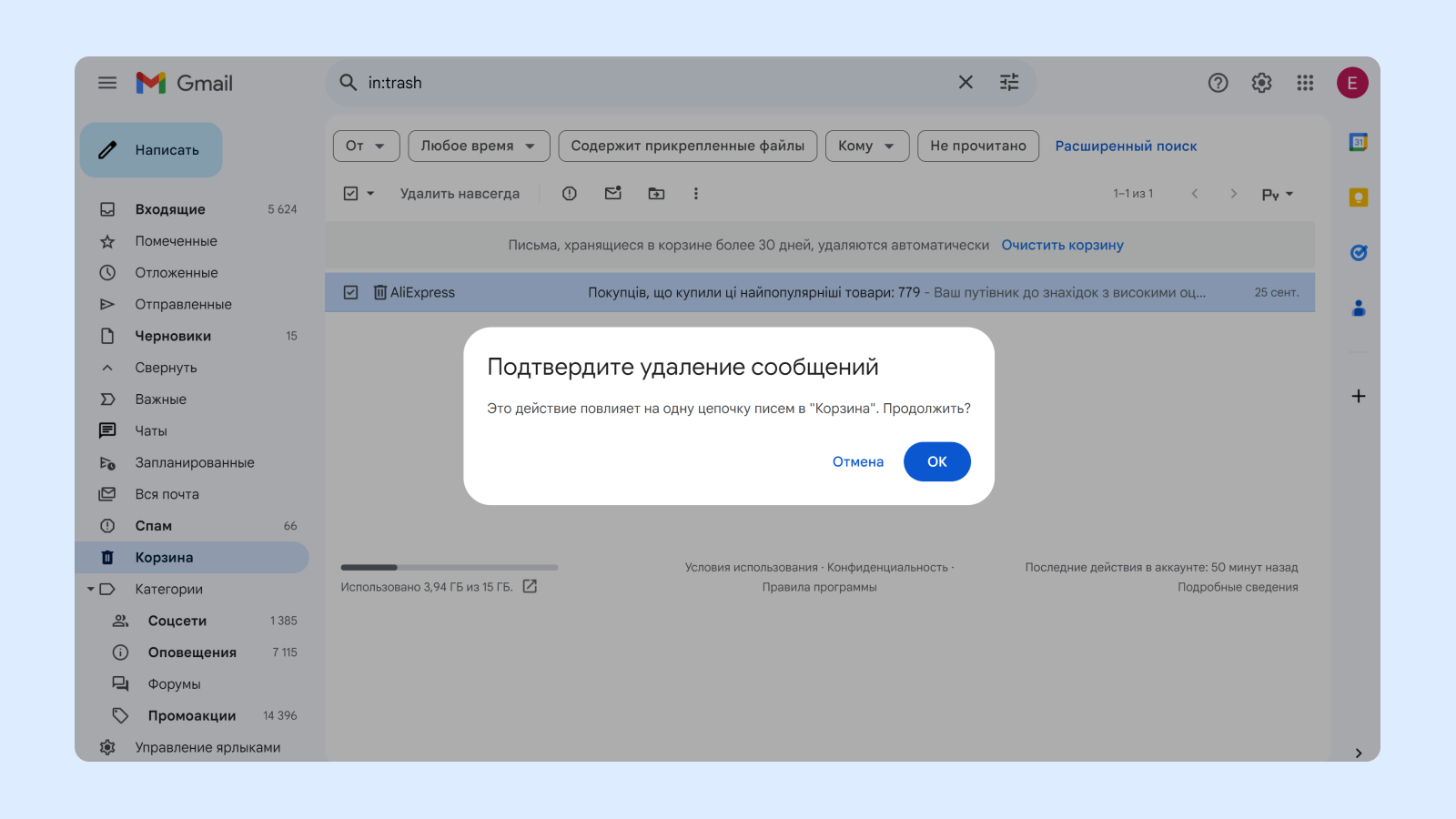The width and height of the screenshot is (1456, 819).
Task: Open the Gmail search options icon
Action: [1008, 82]
